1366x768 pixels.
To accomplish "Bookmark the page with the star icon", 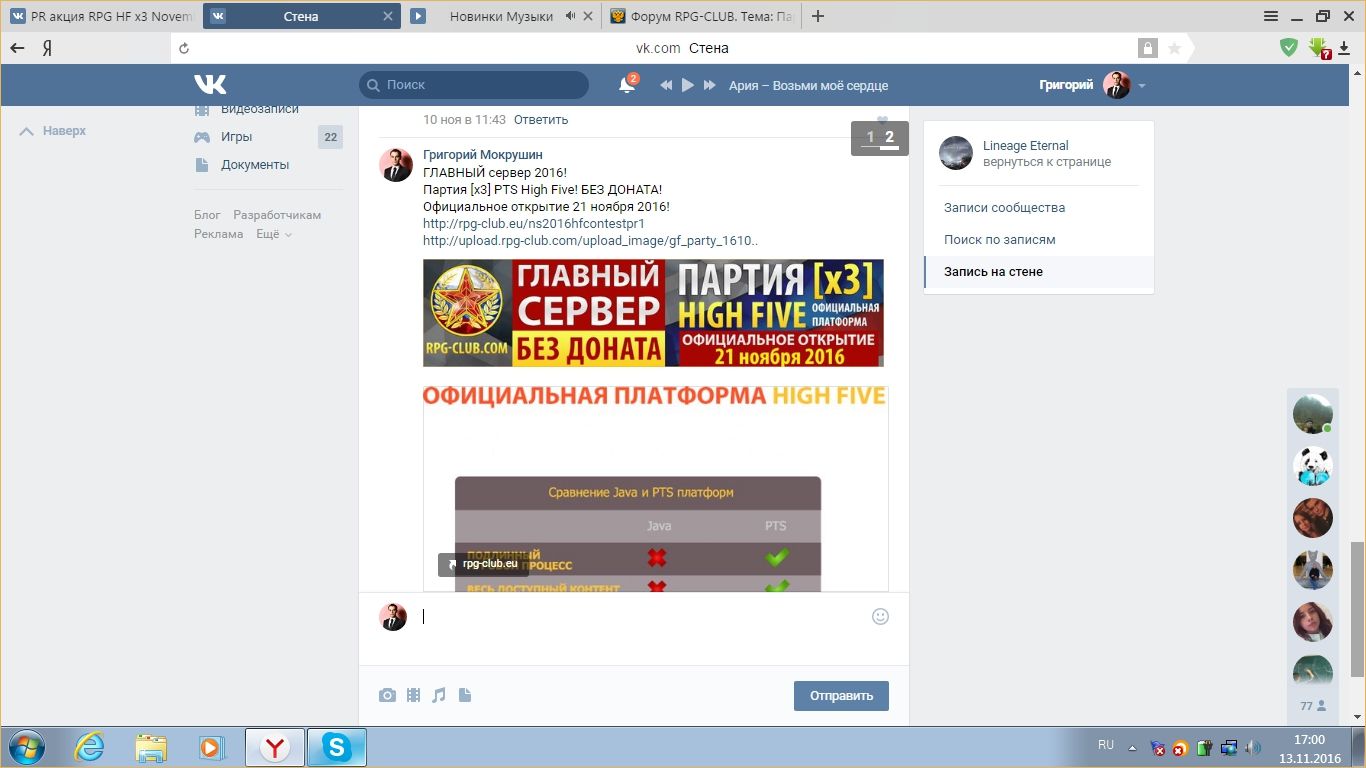I will pyautogui.click(x=1174, y=48).
